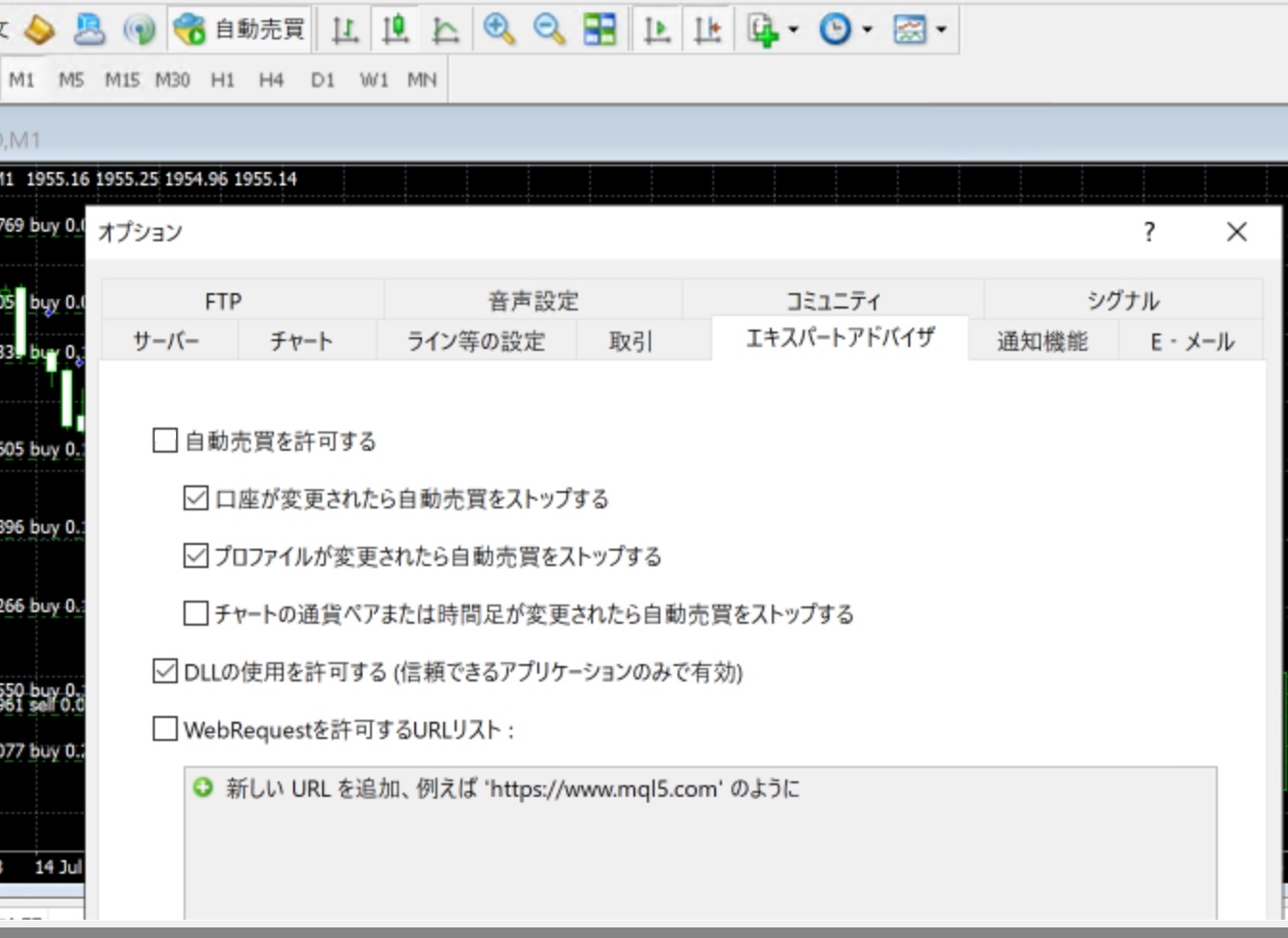The height and width of the screenshot is (938, 1288).
Task: Toggle chart auto scroll icon
Action: coord(657,30)
